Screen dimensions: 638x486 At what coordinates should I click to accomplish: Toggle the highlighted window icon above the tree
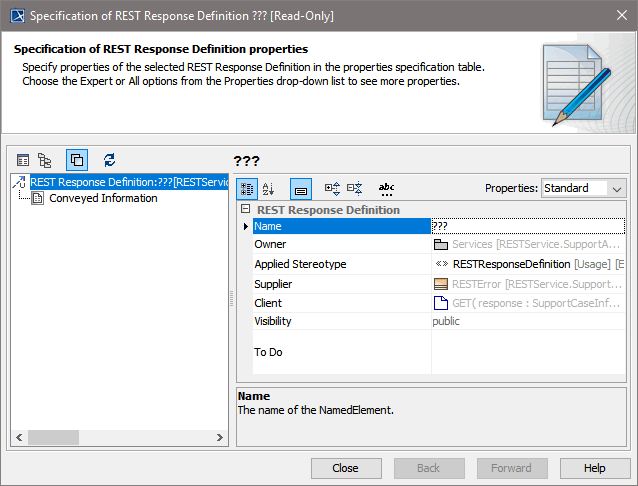[77, 160]
